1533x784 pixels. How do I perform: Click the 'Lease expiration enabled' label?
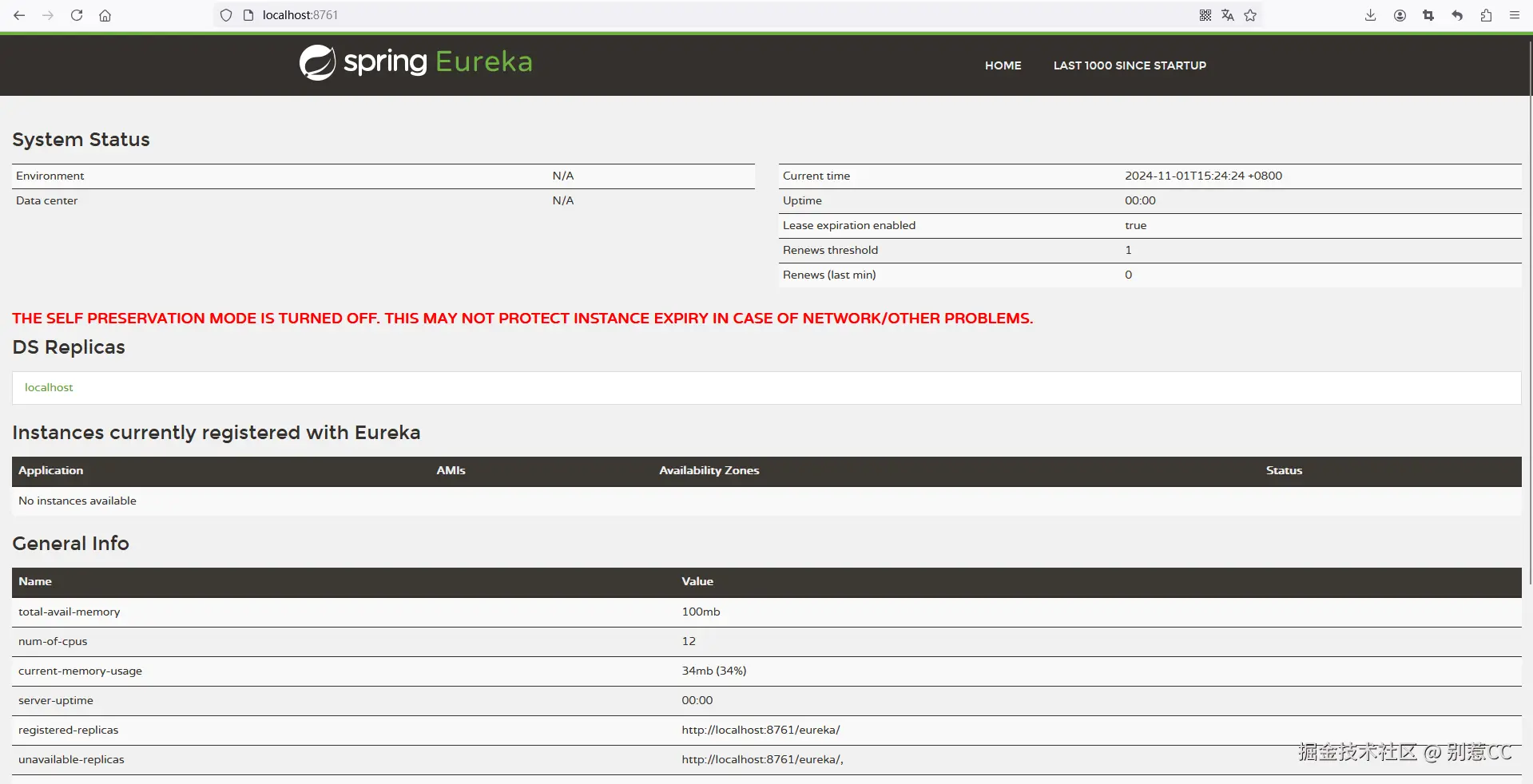pyautogui.click(x=849, y=225)
